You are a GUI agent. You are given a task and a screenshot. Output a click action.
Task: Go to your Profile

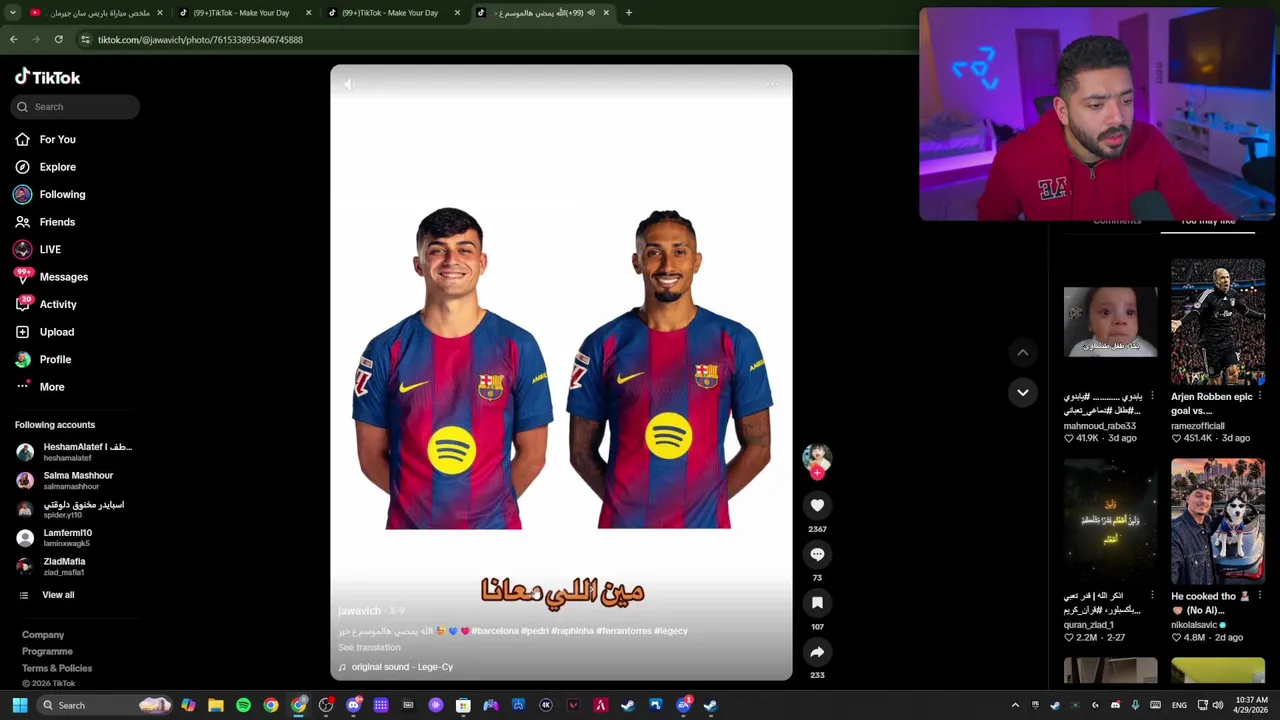[43, 359]
